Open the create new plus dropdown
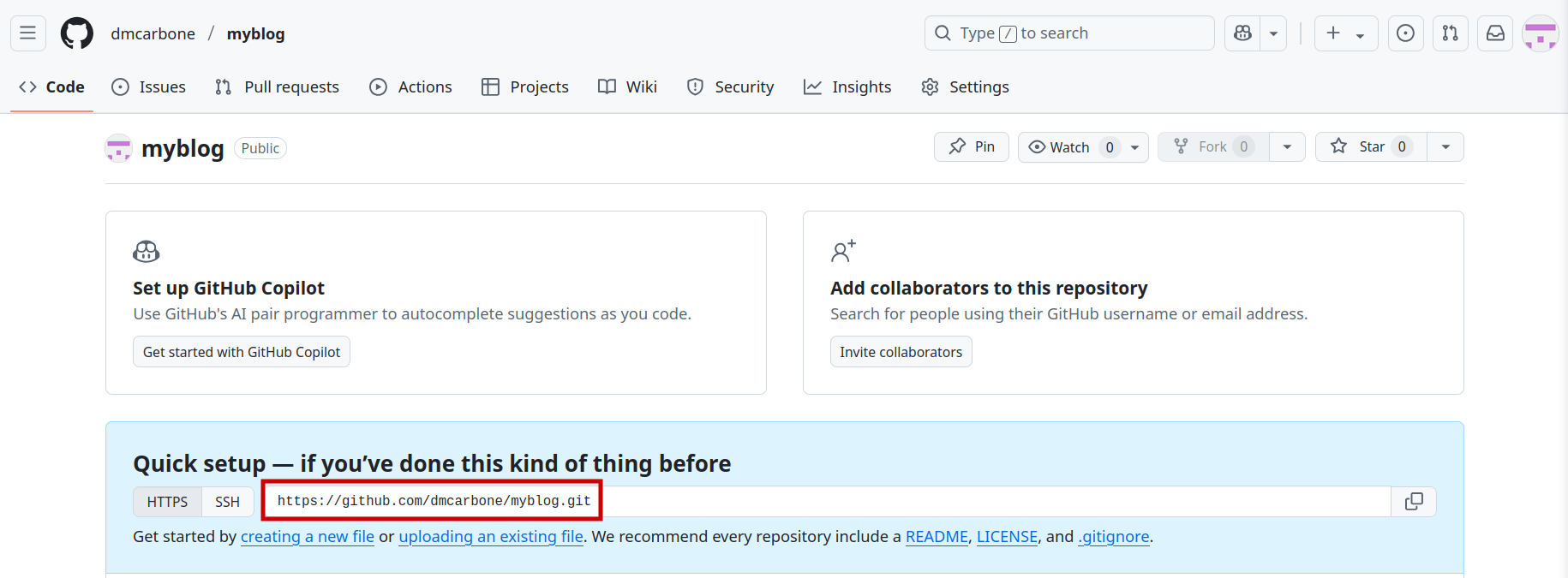Viewport: 1568px width, 578px height. click(1346, 33)
